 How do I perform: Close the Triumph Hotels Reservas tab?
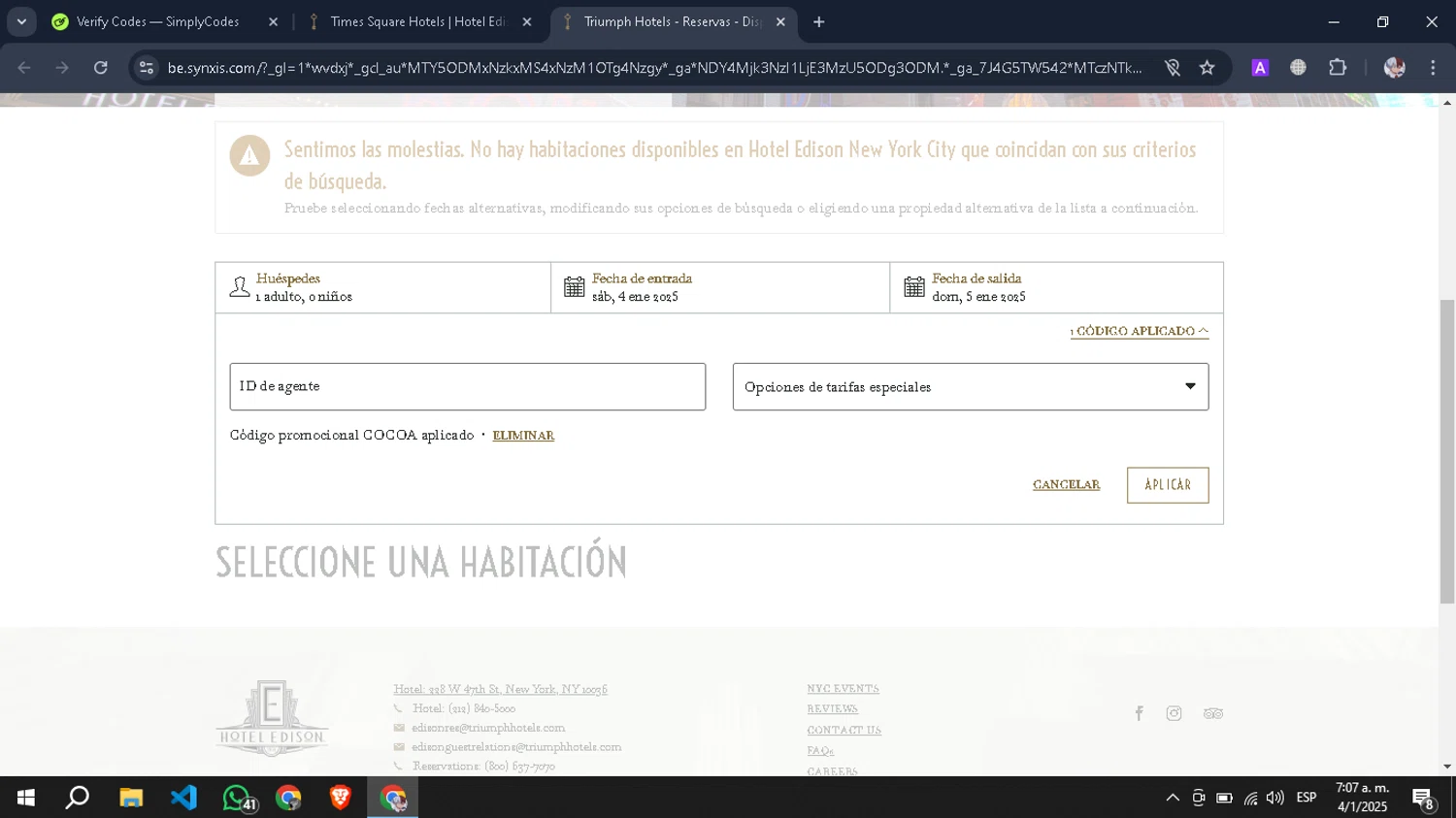(x=780, y=21)
